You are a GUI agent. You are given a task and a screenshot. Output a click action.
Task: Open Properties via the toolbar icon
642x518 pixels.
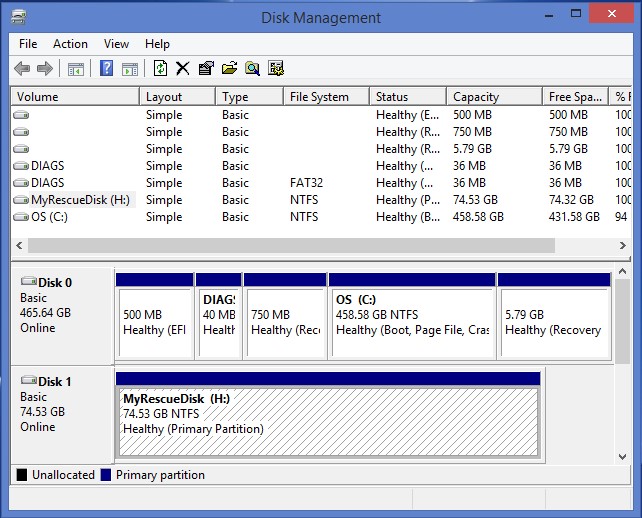click(206, 68)
